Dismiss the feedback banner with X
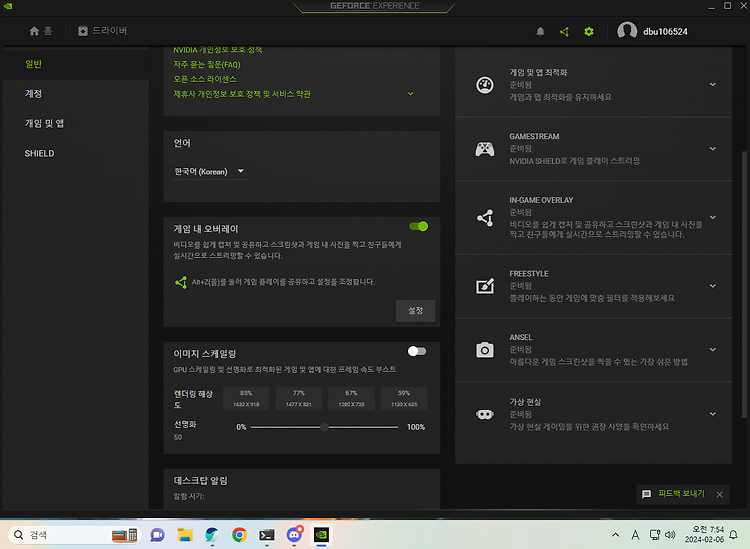Image resolution: width=750 pixels, height=549 pixels. (x=719, y=494)
